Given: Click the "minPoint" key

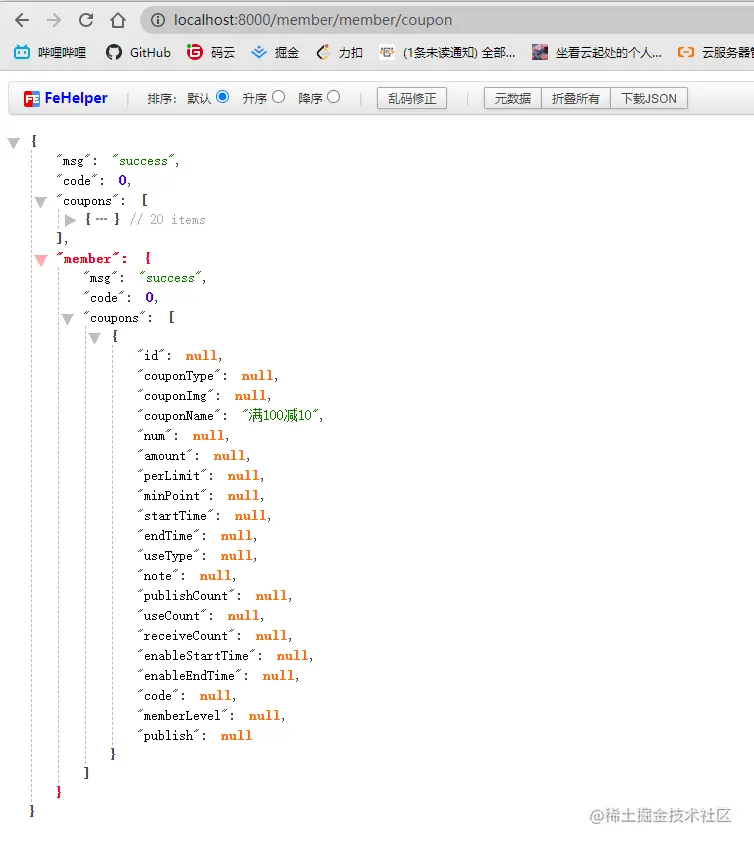Looking at the screenshot, I should click(172, 496).
